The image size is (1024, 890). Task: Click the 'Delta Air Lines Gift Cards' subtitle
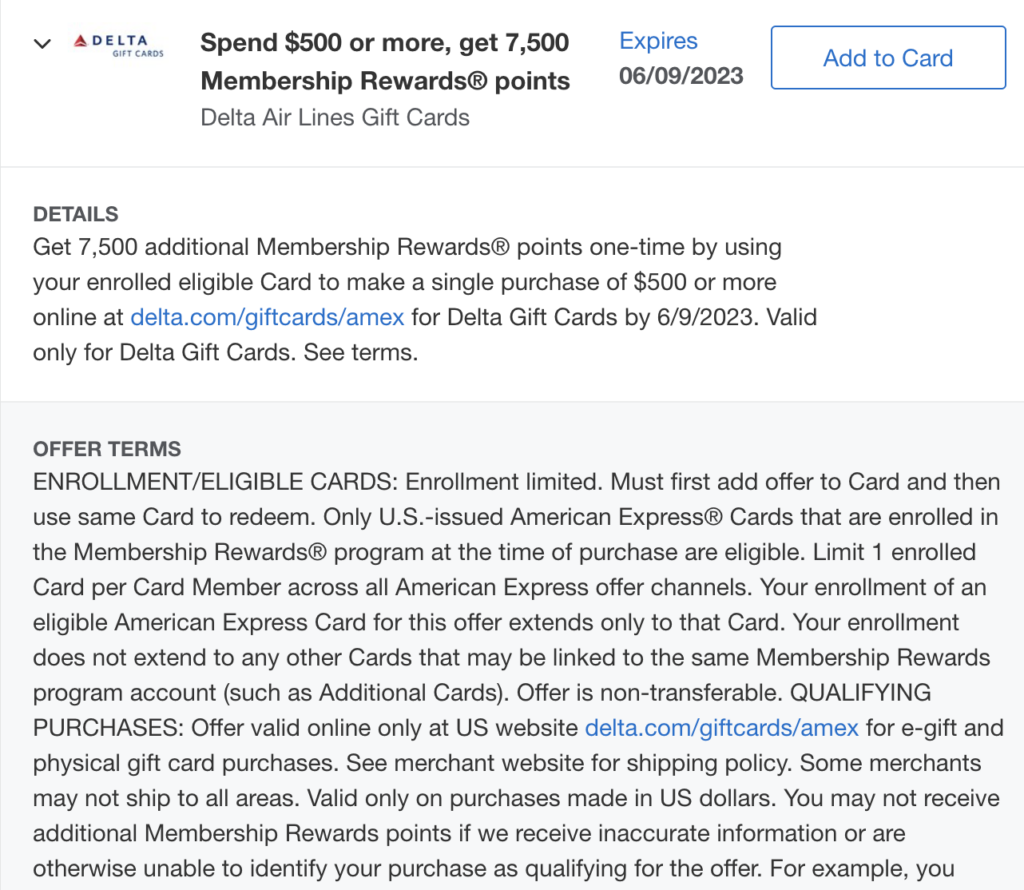335,118
